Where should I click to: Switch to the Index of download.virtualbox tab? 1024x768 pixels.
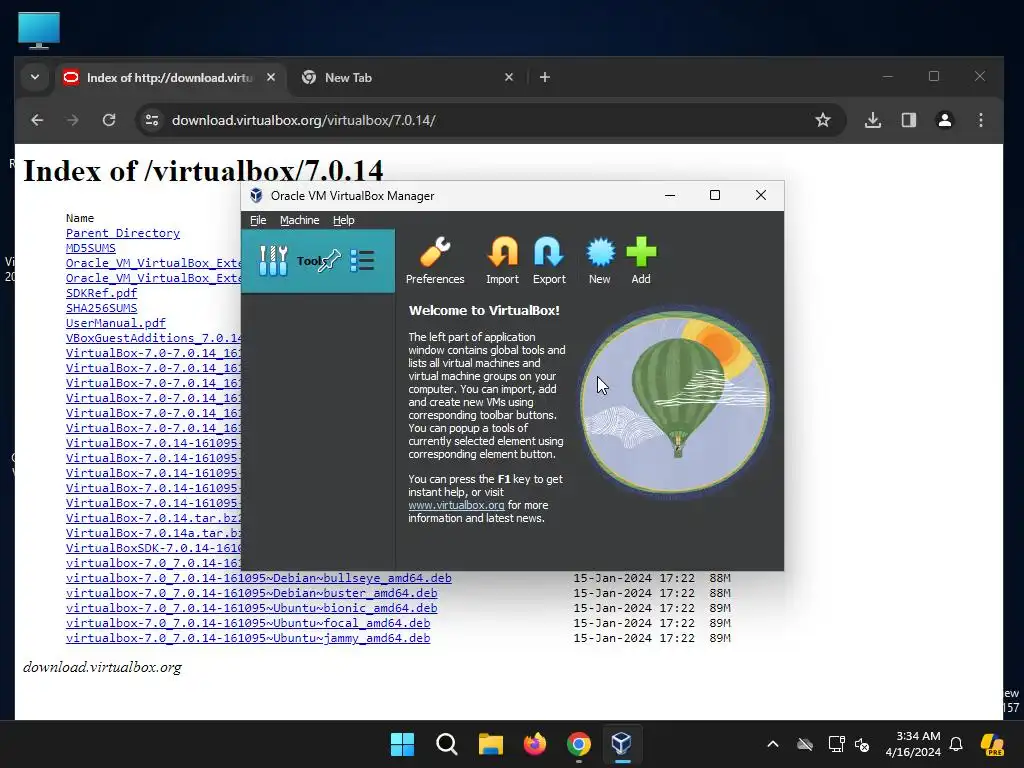pos(170,78)
